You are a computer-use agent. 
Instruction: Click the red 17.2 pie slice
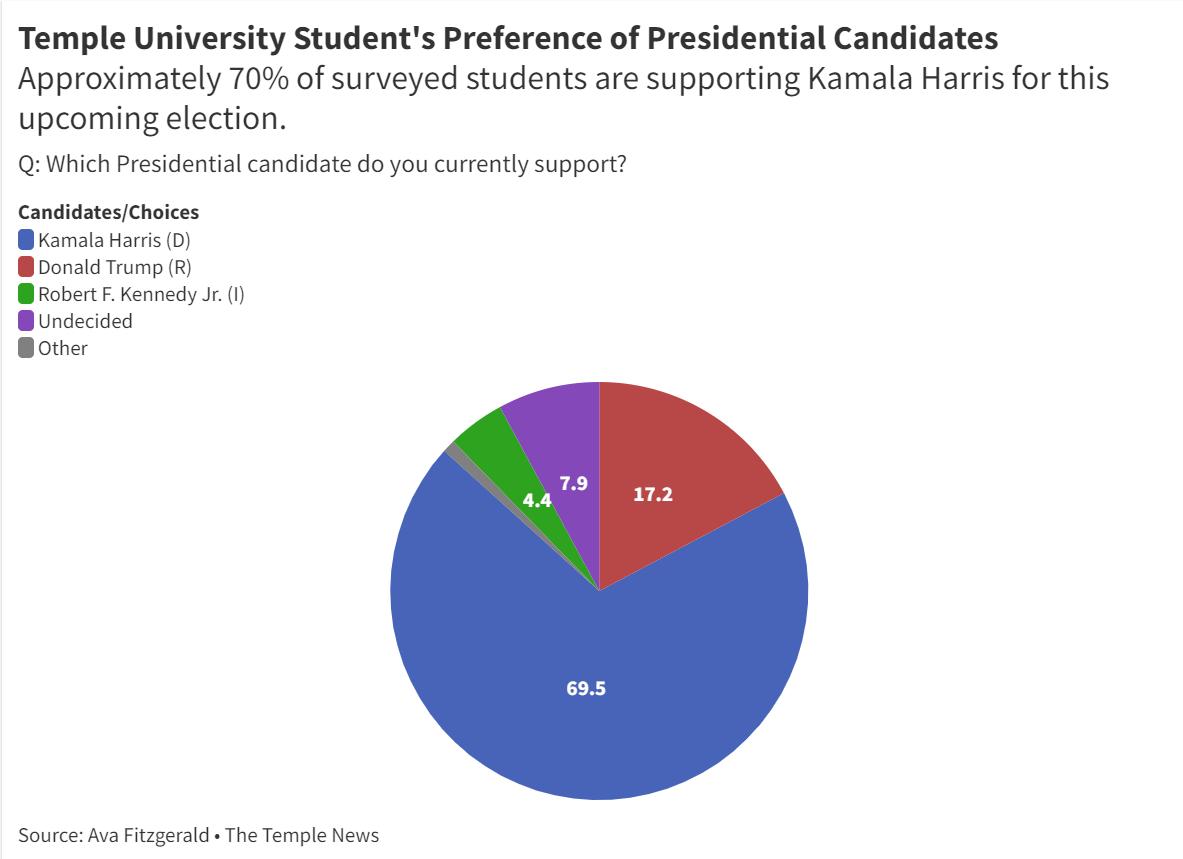(x=680, y=460)
